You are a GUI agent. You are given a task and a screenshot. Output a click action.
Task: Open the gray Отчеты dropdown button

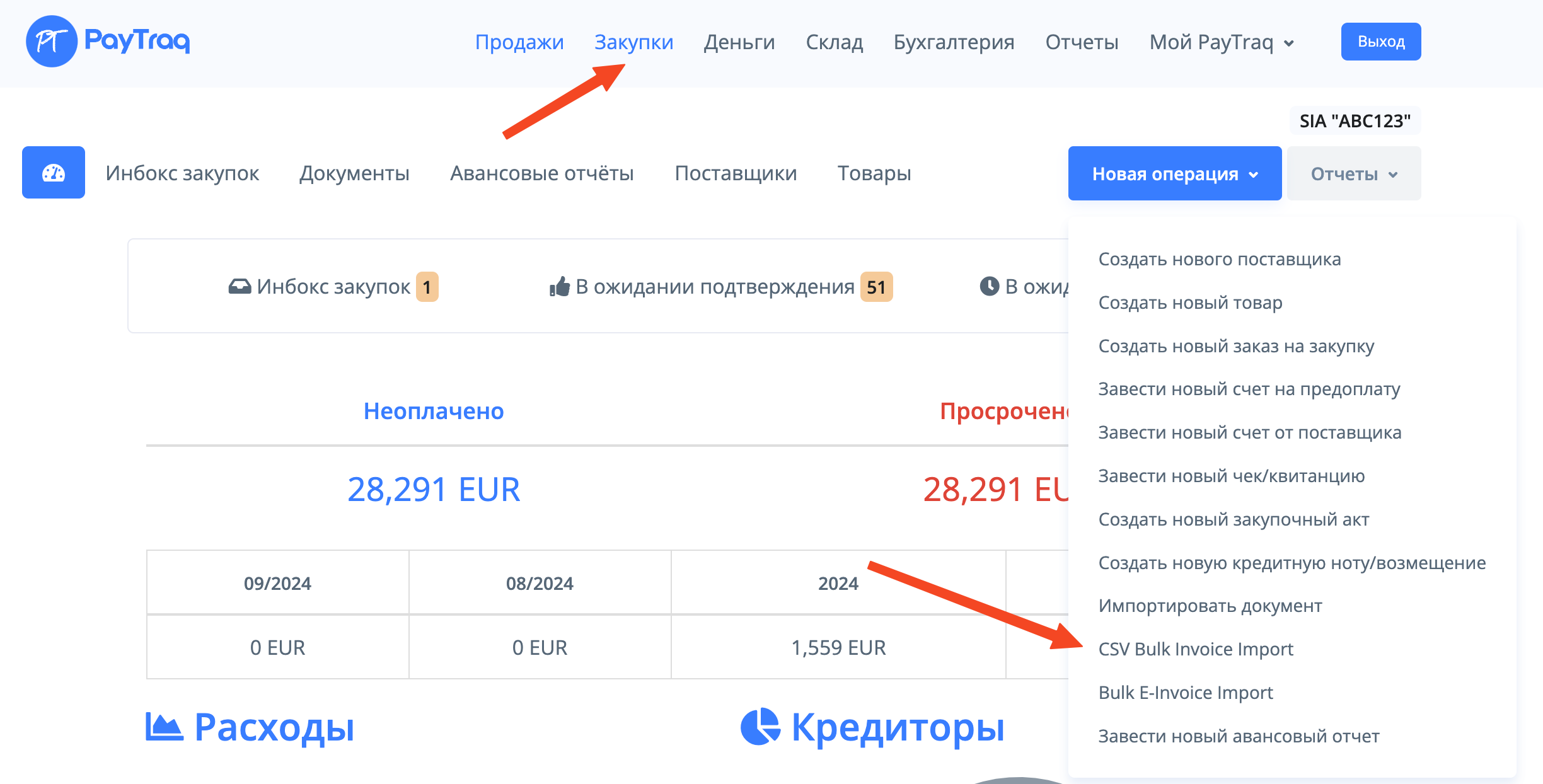tap(1353, 173)
